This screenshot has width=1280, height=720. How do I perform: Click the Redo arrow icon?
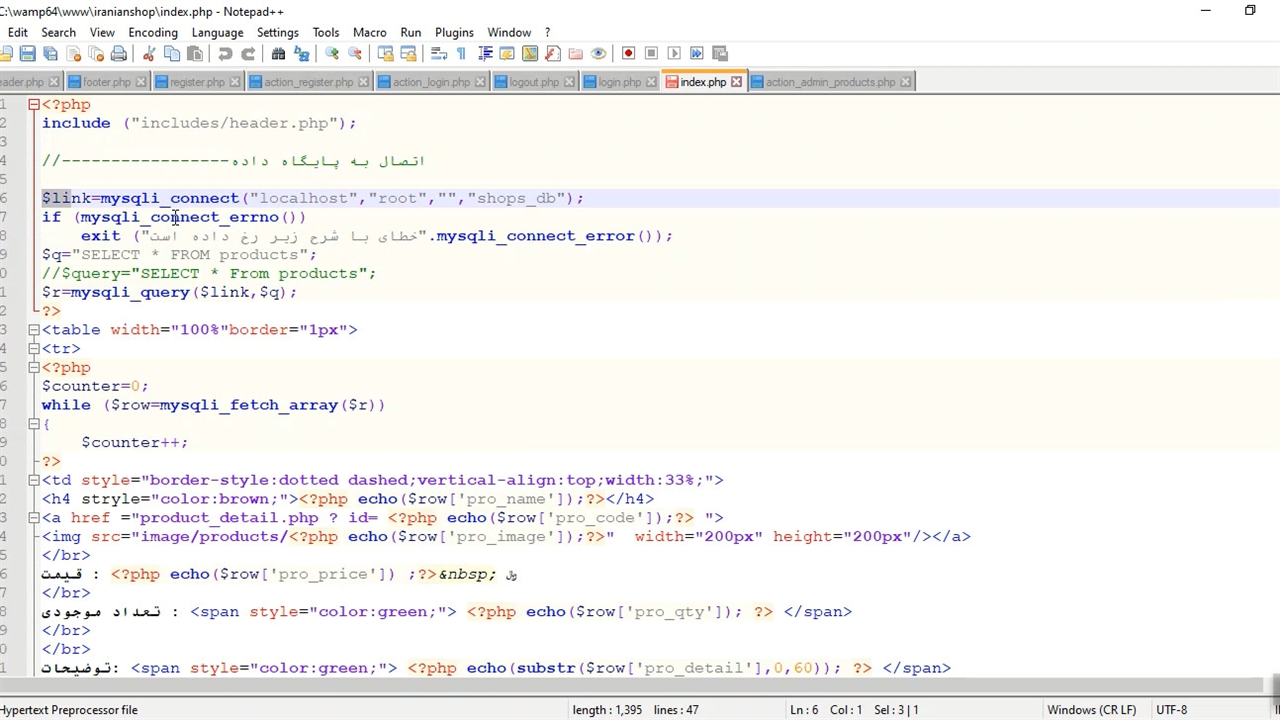[248, 54]
